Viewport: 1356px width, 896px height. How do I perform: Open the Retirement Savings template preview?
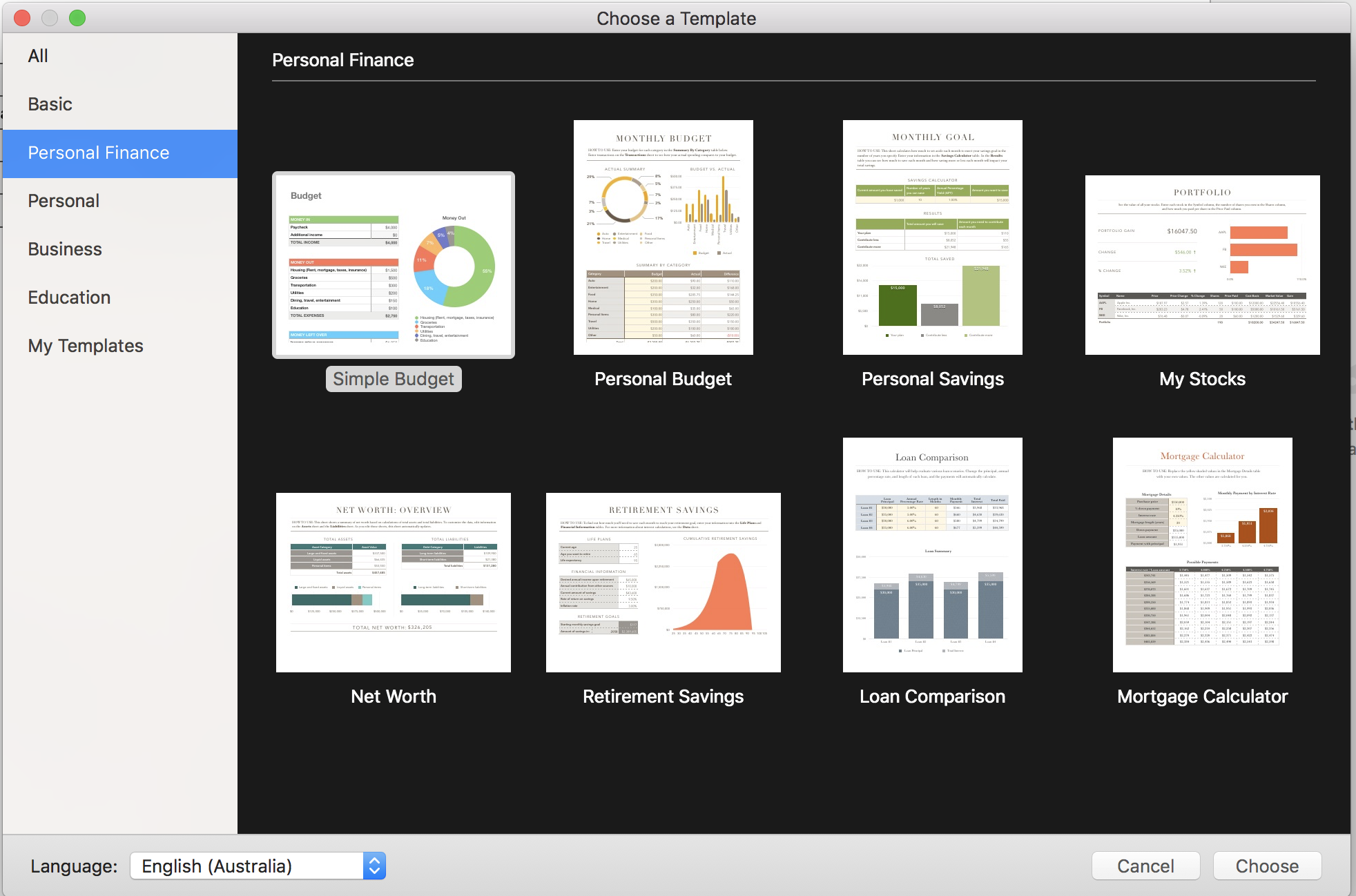[x=663, y=582]
